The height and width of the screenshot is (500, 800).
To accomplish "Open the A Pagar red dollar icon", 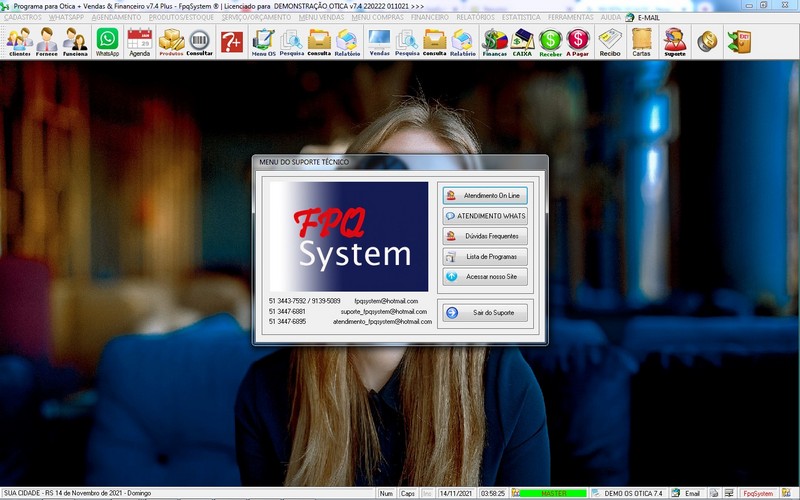I will (x=578, y=42).
